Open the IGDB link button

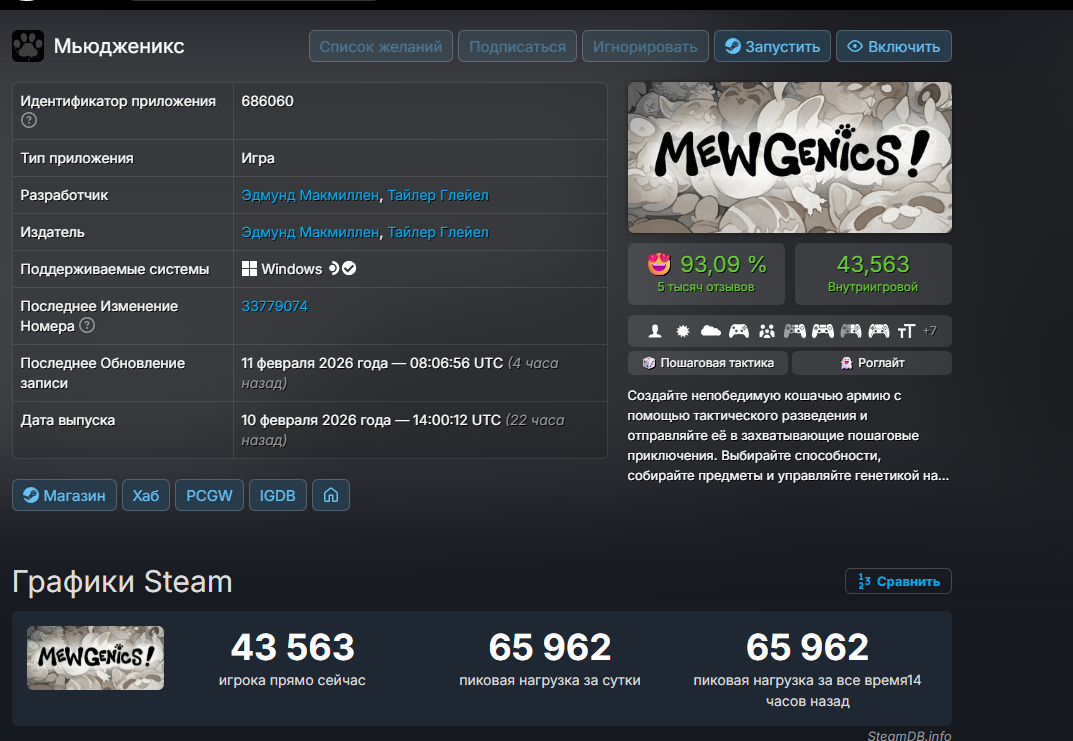(x=277, y=495)
